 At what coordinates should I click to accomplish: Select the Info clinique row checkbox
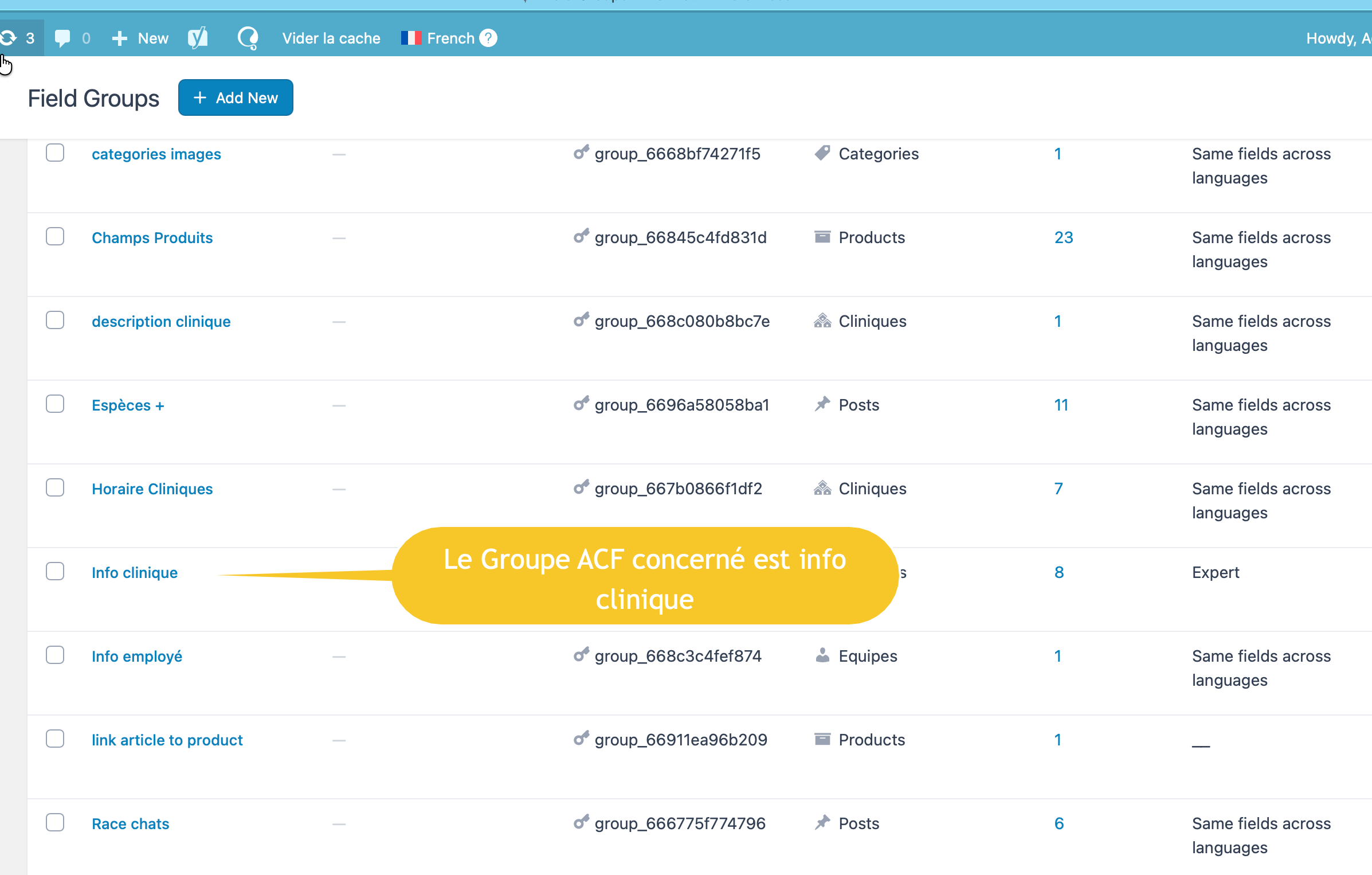(x=55, y=572)
